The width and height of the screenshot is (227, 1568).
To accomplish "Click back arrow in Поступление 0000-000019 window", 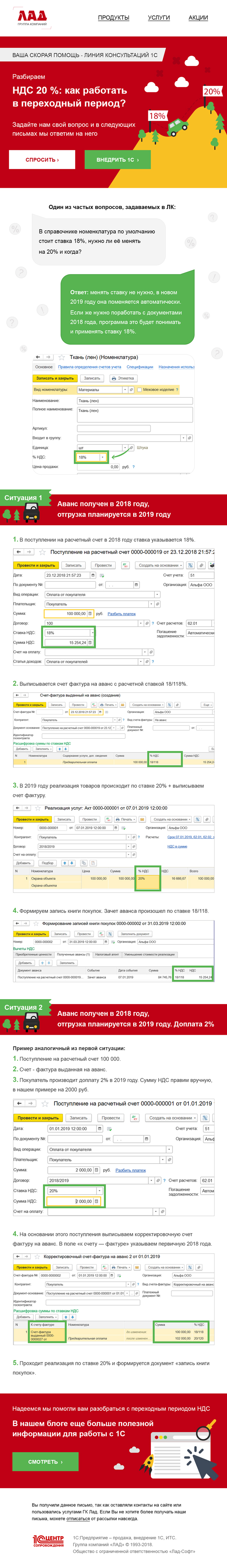I will pos(19,552).
